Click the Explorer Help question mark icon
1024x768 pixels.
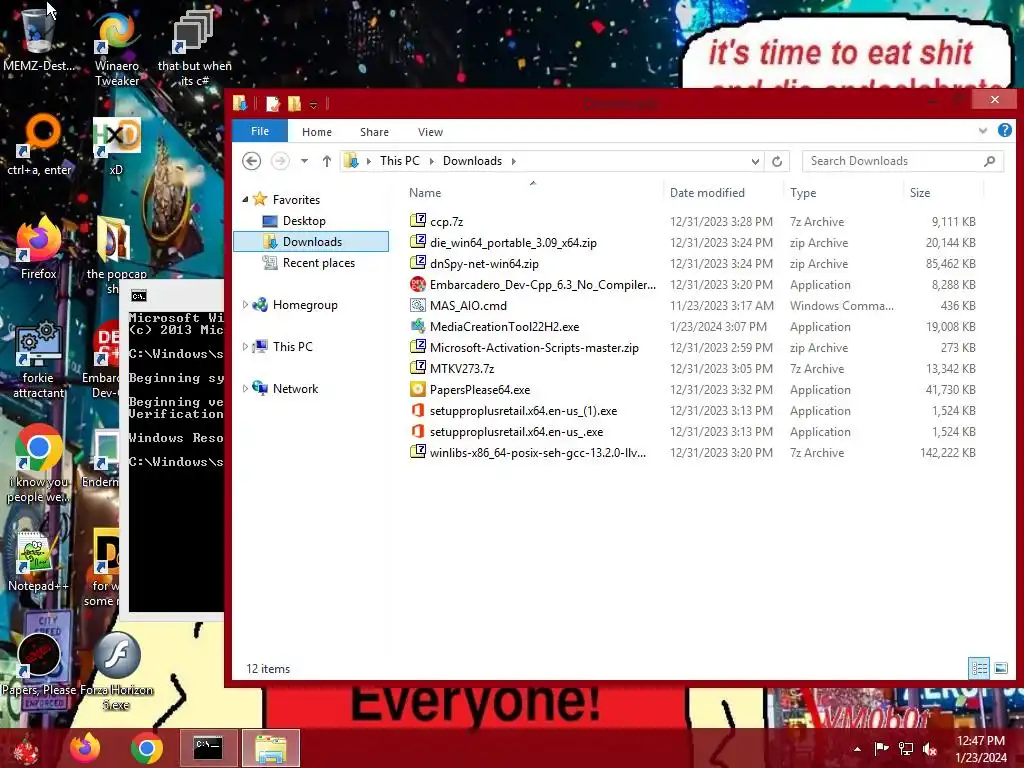point(1004,130)
